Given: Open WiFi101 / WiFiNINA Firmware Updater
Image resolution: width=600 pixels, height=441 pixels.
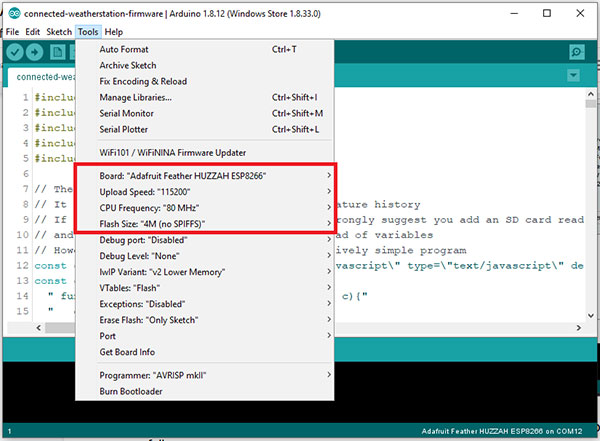Looking at the screenshot, I should pos(172,153).
